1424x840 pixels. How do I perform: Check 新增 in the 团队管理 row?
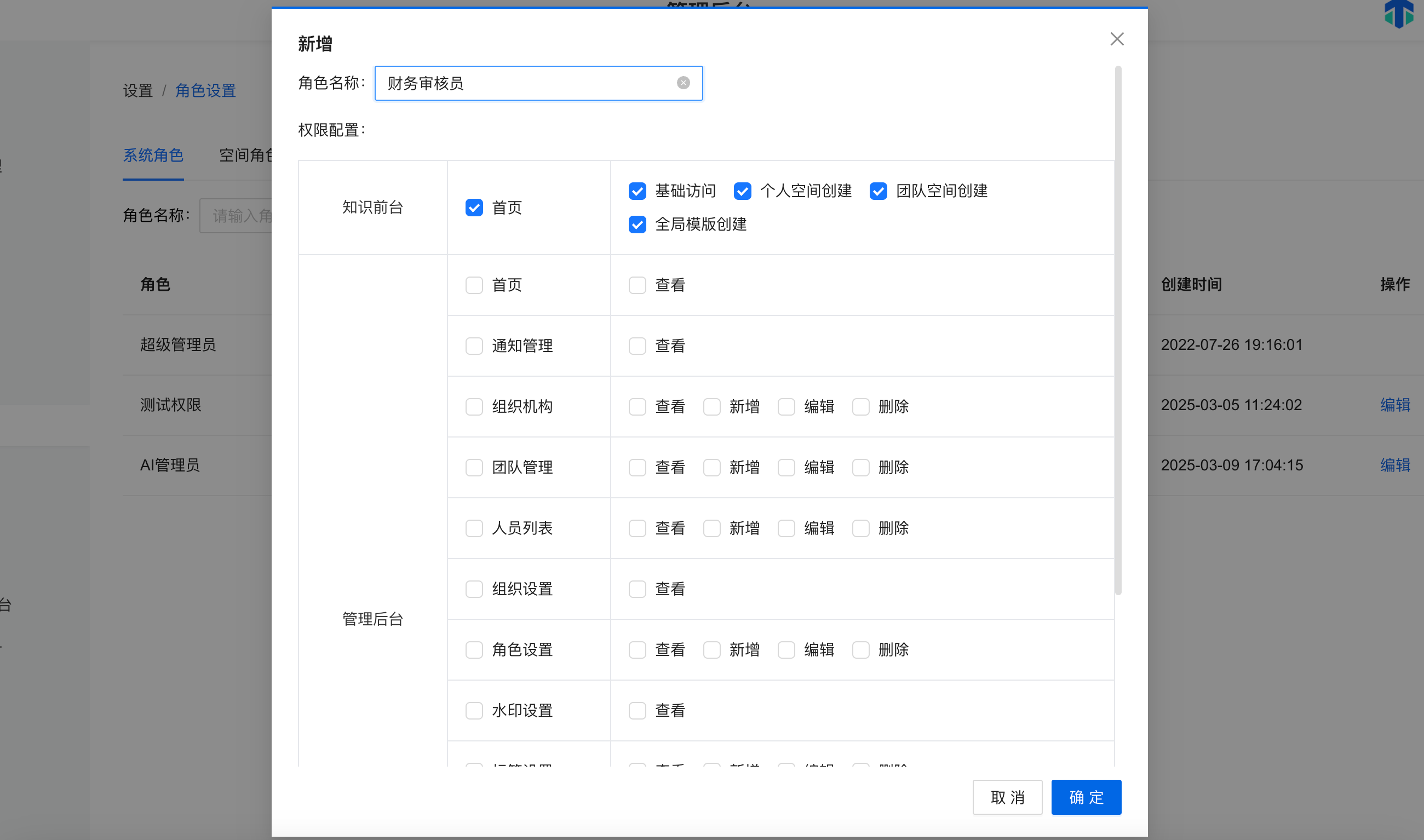tap(711, 468)
